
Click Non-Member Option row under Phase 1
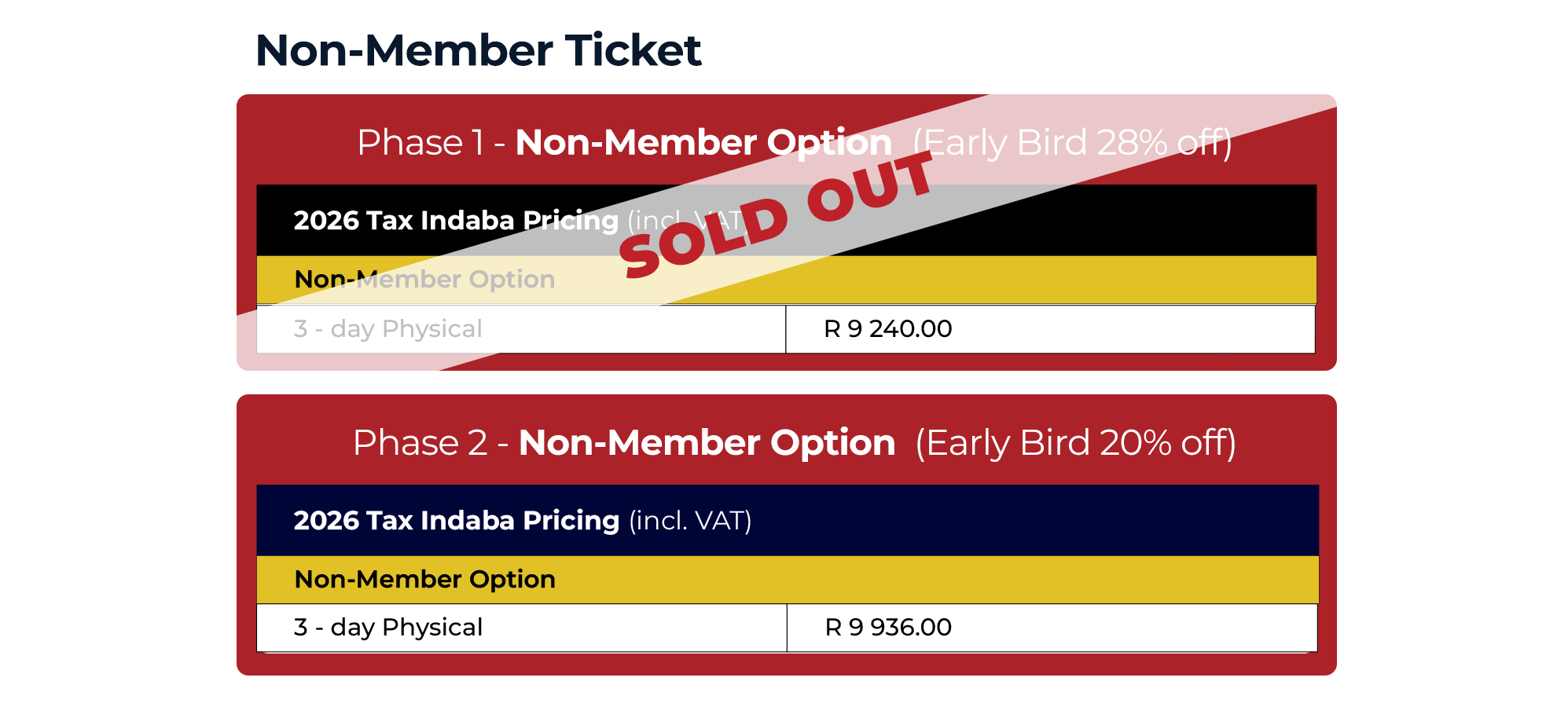pos(424,280)
